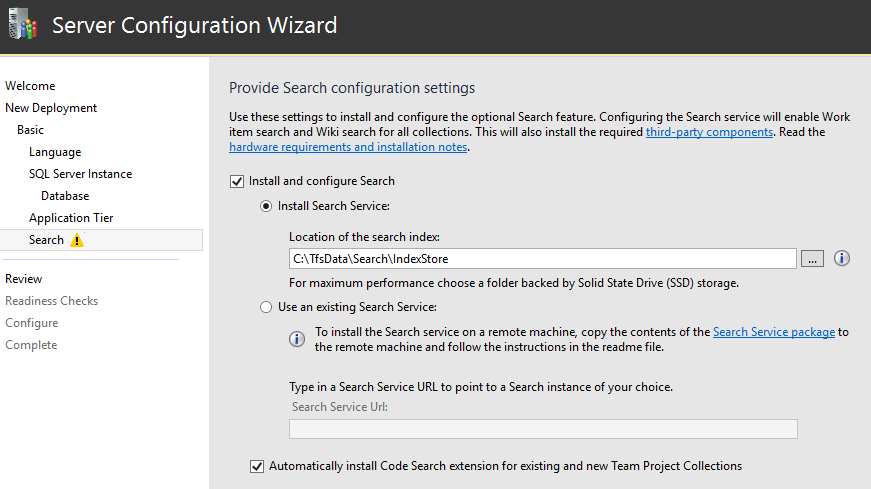Click the browse ellipsis button for index location

tap(812, 259)
